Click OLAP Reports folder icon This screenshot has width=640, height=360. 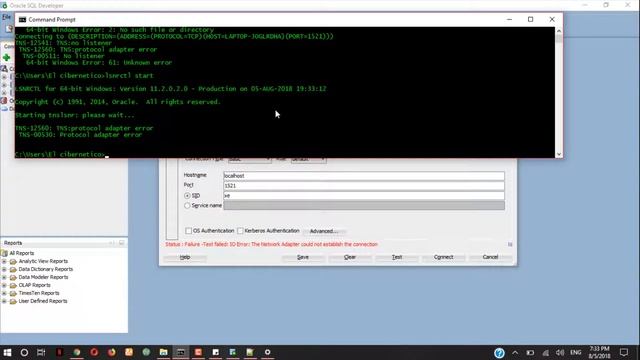click(x=13, y=285)
